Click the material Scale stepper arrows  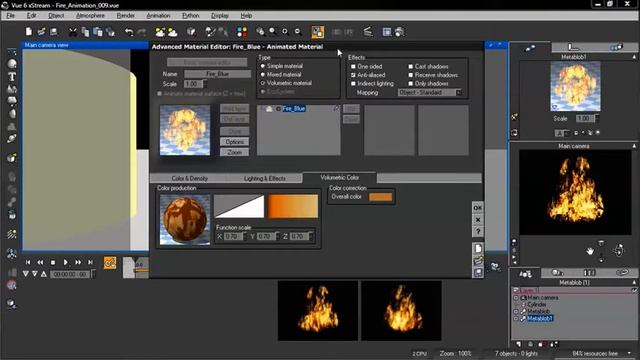[x=205, y=84]
